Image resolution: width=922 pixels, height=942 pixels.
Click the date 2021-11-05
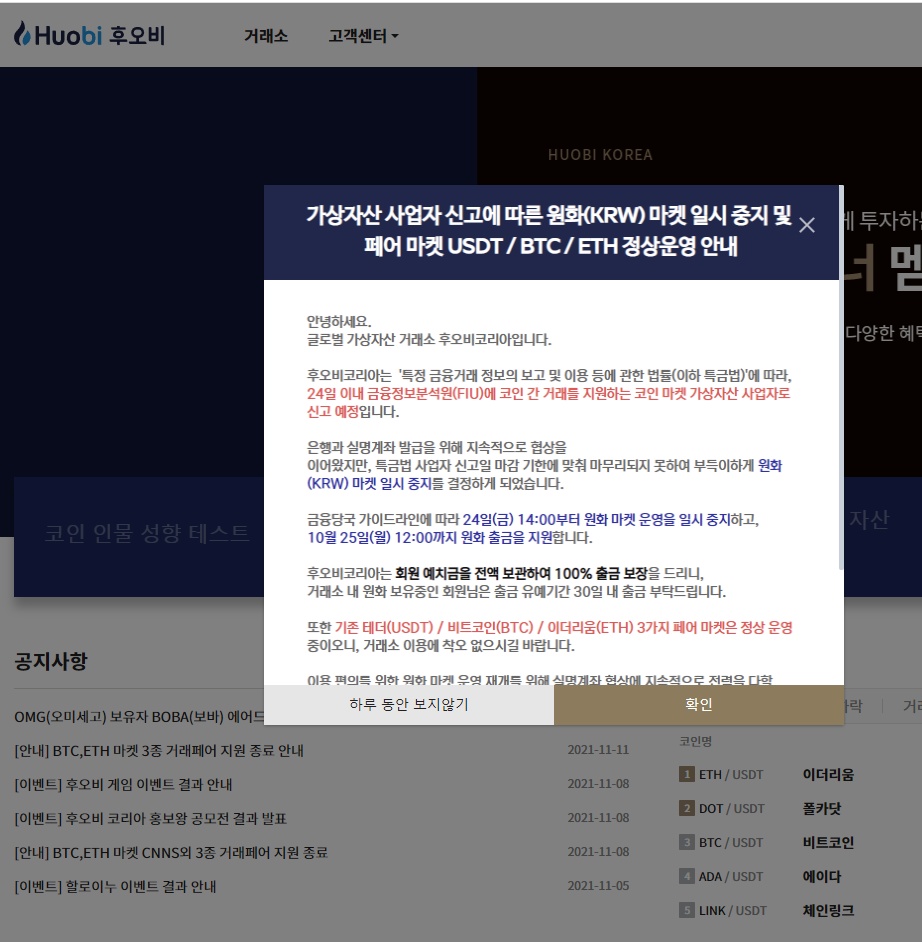(598, 886)
